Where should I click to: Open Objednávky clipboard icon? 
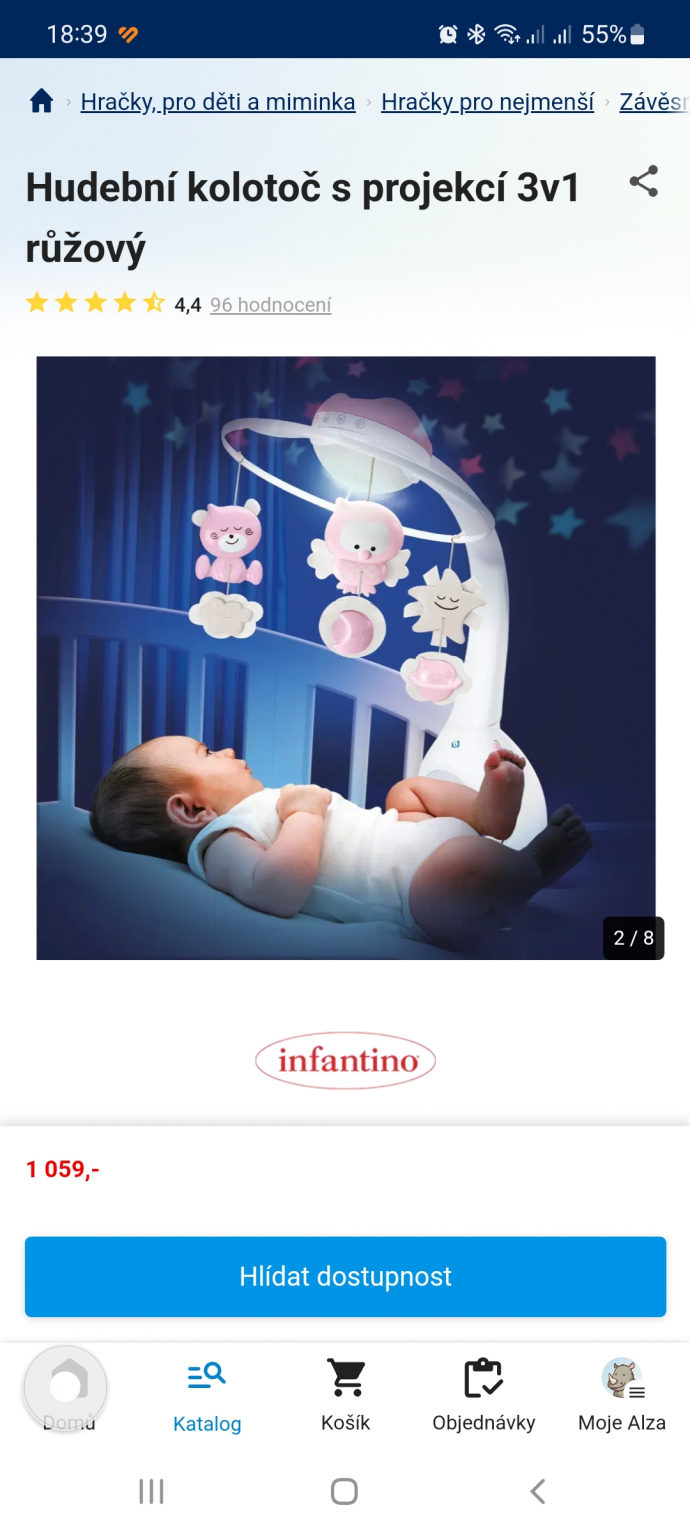[483, 1378]
